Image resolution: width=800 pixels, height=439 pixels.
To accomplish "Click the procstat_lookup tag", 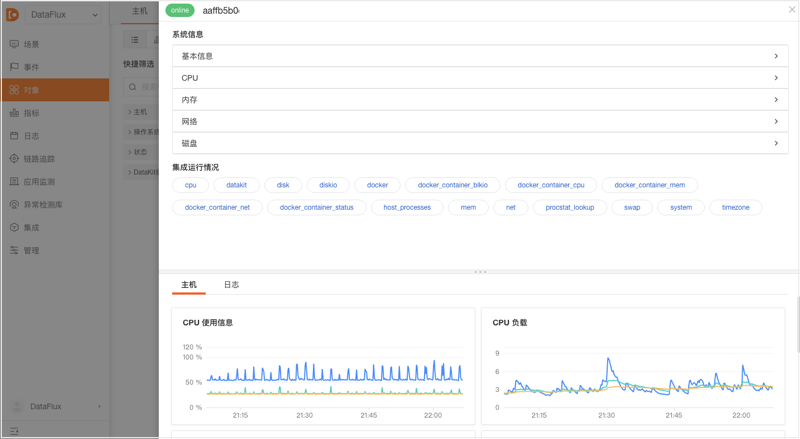I will (570, 208).
